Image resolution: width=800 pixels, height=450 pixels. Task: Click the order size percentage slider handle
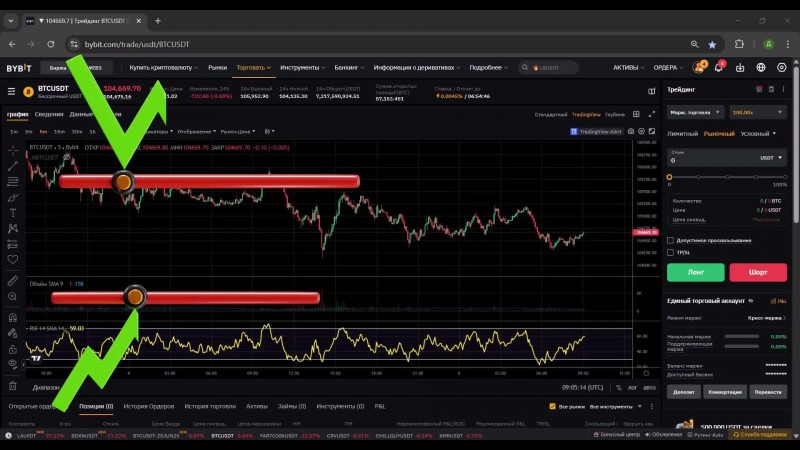click(x=669, y=177)
